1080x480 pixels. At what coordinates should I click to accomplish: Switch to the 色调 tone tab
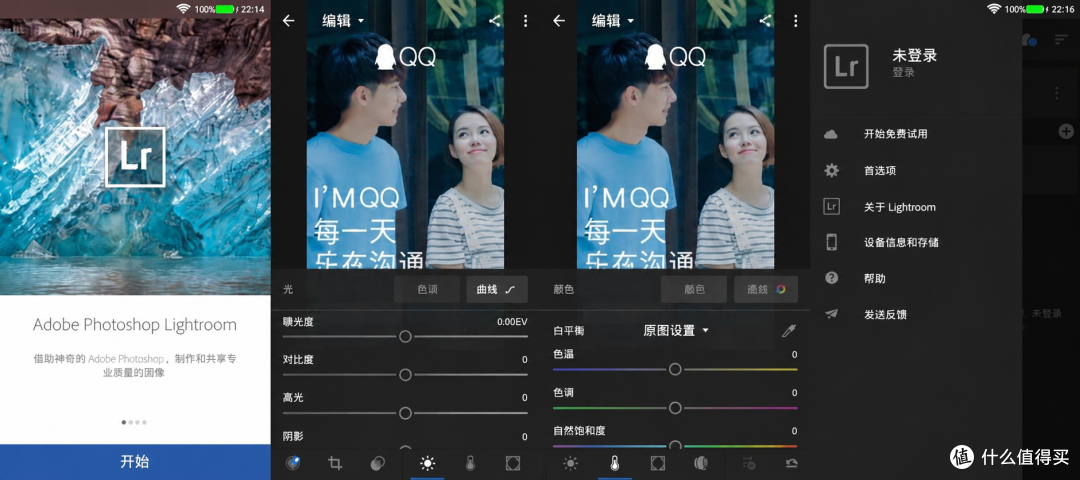coord(427,289)
